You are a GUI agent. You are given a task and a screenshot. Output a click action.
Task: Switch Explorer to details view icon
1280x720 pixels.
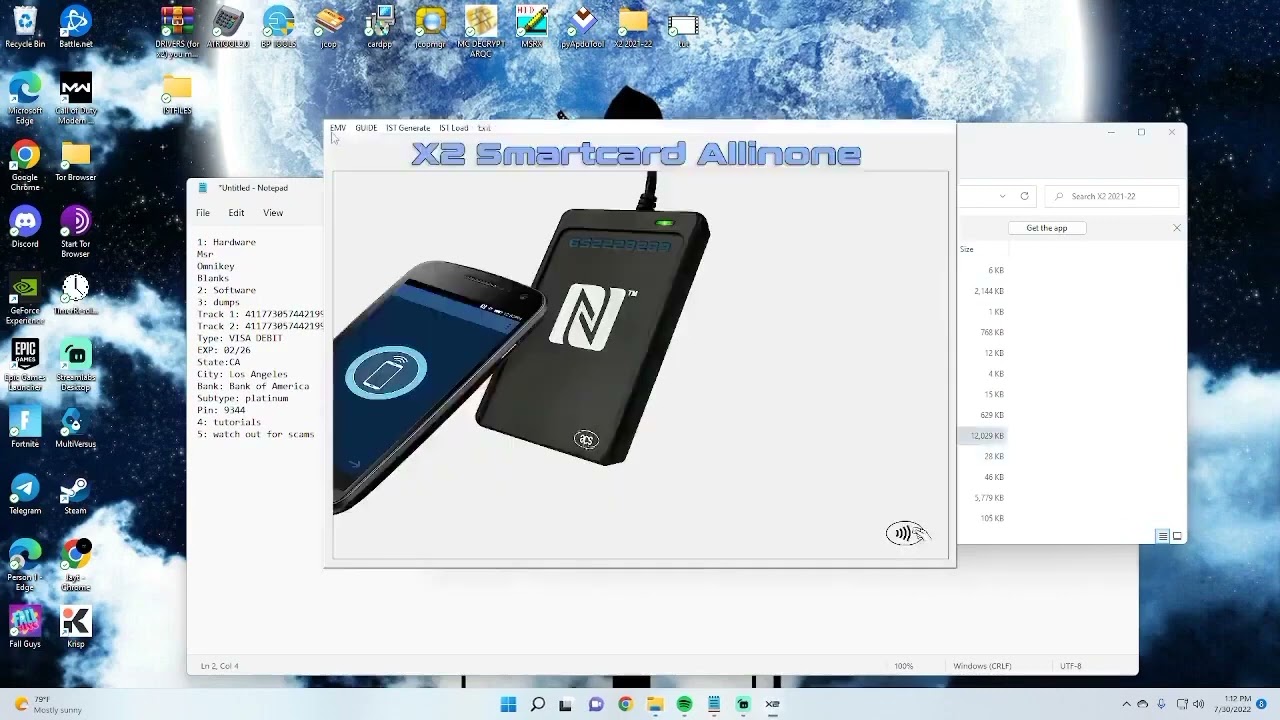[x=1162, y=536]
